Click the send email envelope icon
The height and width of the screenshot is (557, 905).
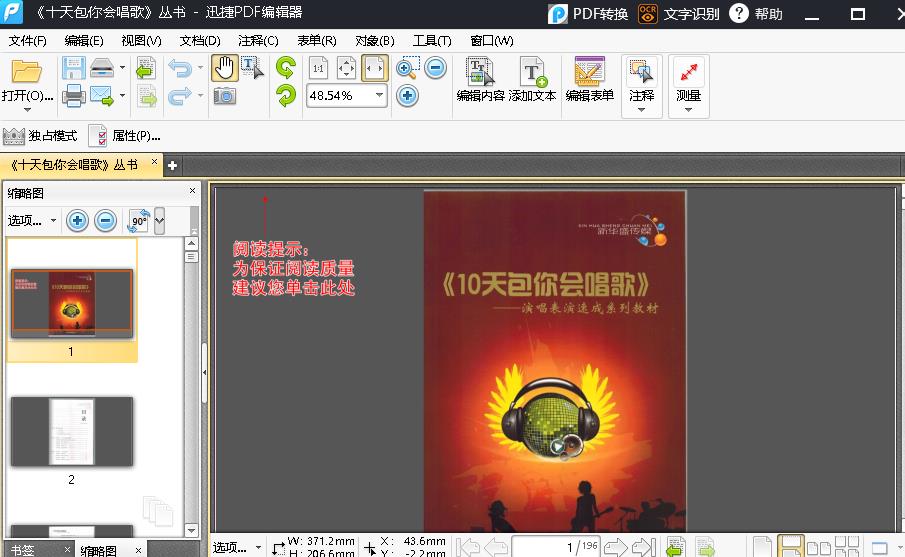[x=102, y=95]
